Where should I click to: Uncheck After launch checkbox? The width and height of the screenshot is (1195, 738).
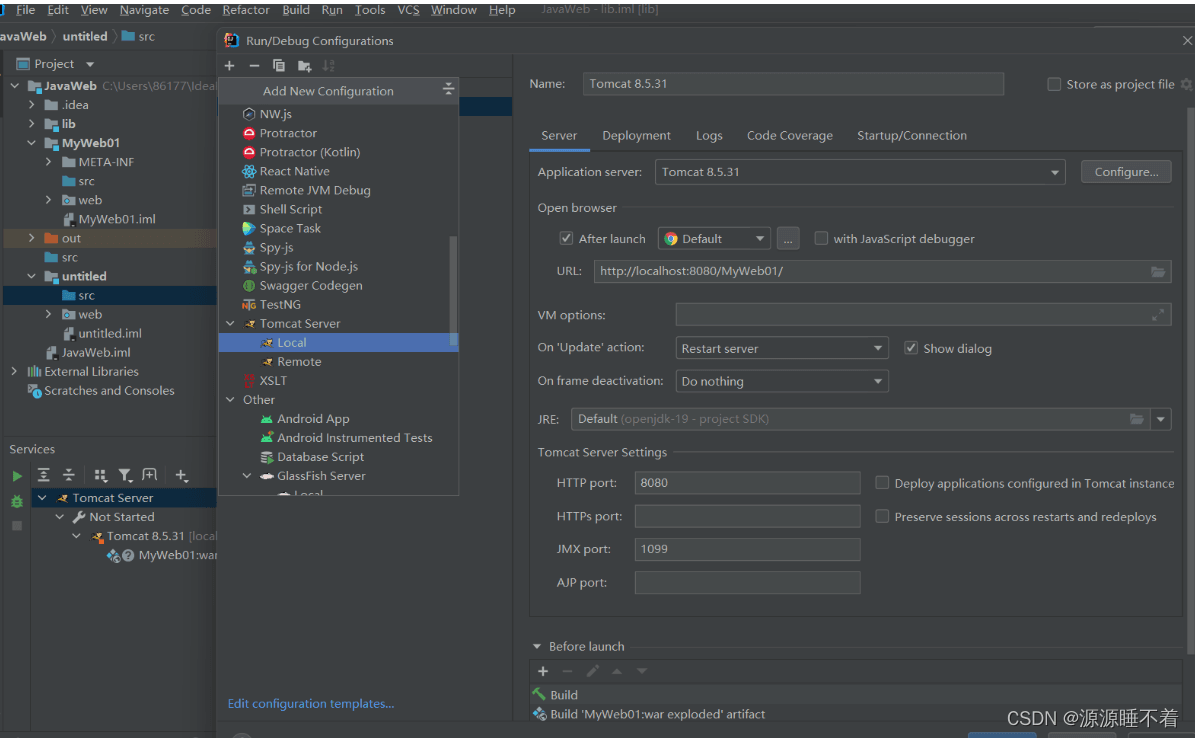point(566,238)
